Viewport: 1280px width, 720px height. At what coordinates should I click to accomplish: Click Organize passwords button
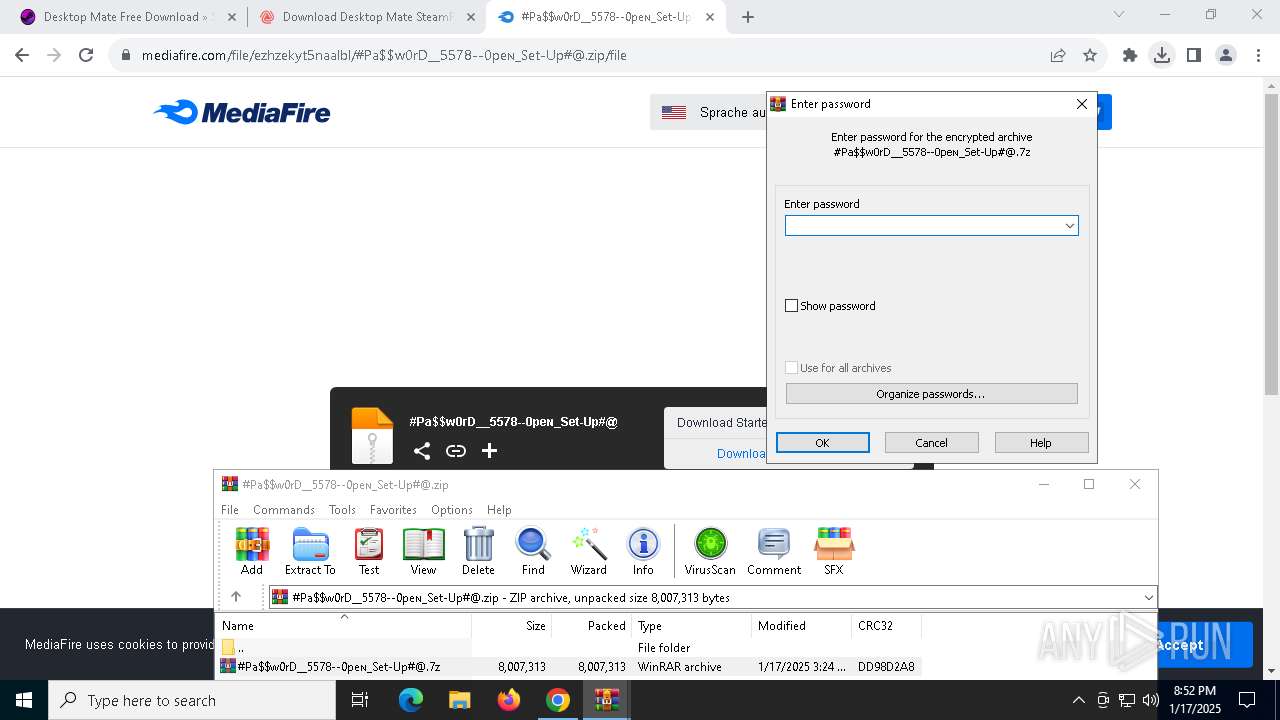(931, 394)
